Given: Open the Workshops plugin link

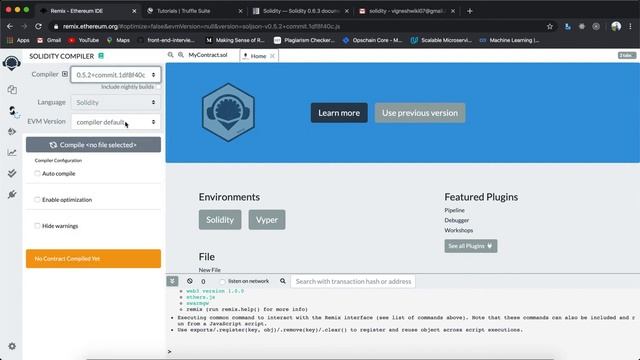Looking at the screenshot, I should [x=458, y=230].
